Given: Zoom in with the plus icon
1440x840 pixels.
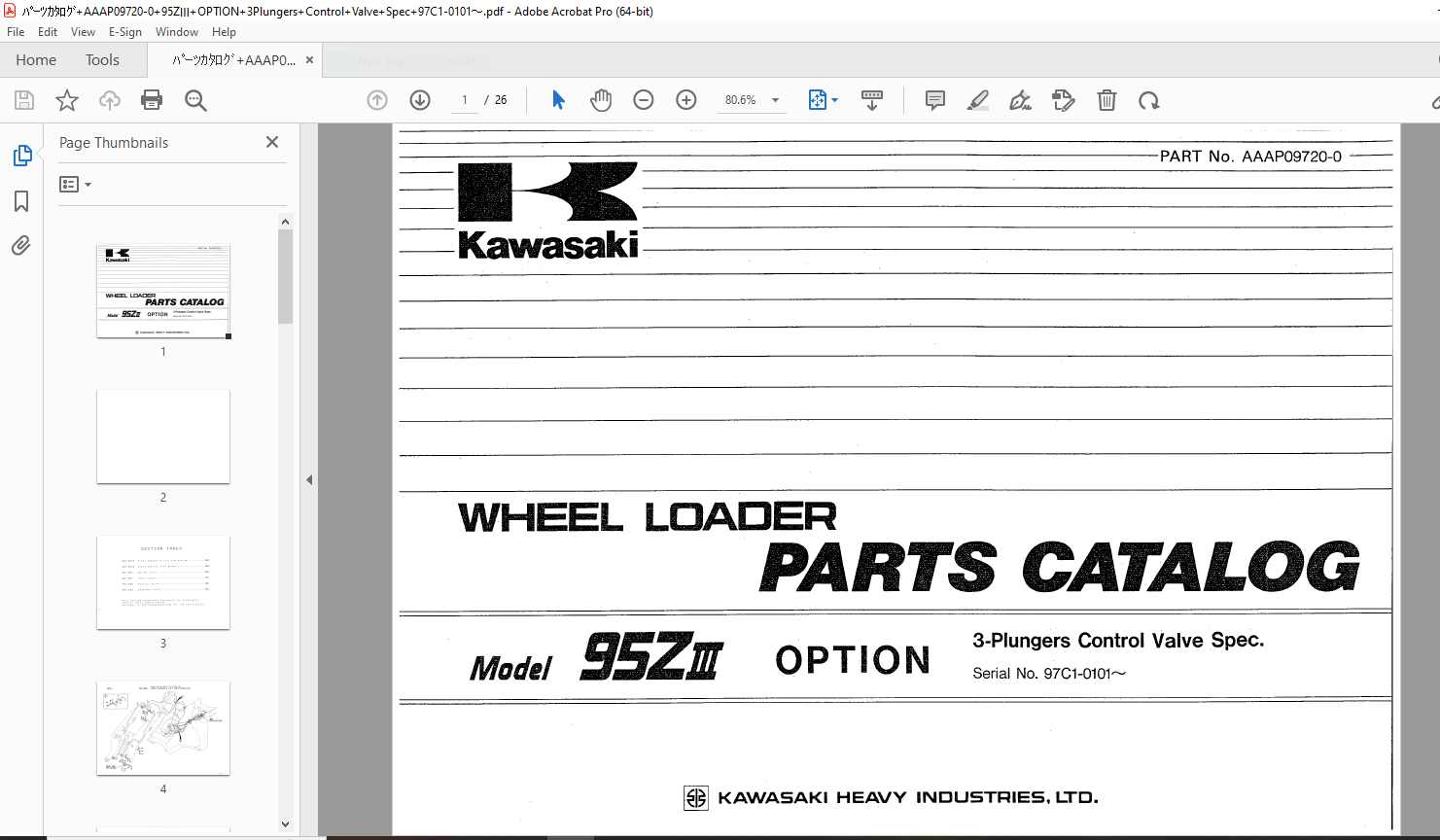Looking at the screenshot, I should pos(686,100).
